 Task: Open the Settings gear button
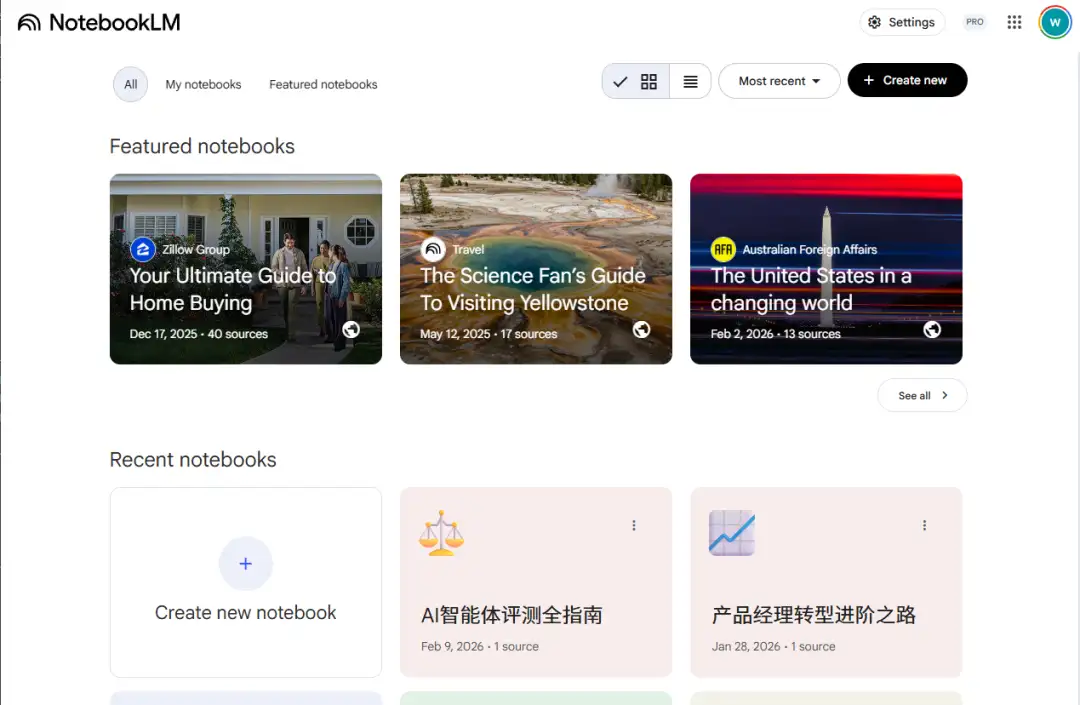coord(902,22)
